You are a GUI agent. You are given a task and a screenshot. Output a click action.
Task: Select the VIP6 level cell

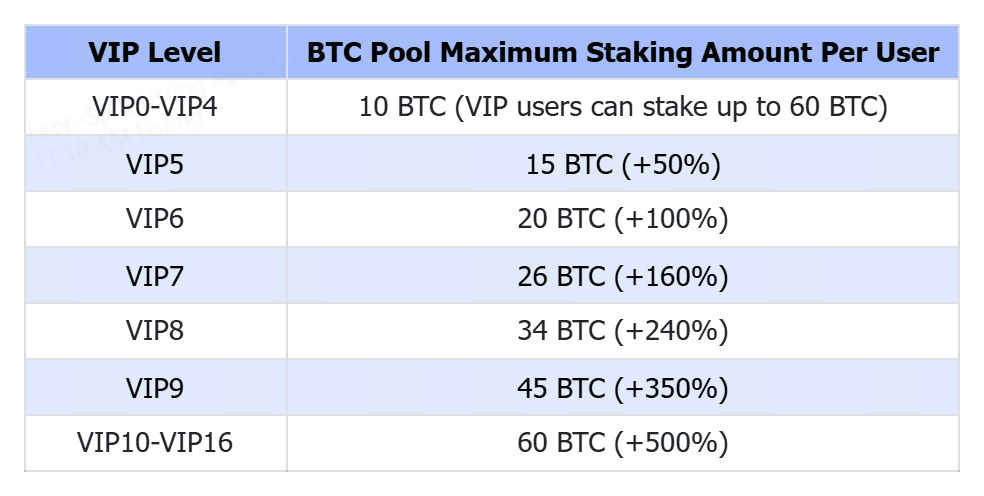coord(155,219)
